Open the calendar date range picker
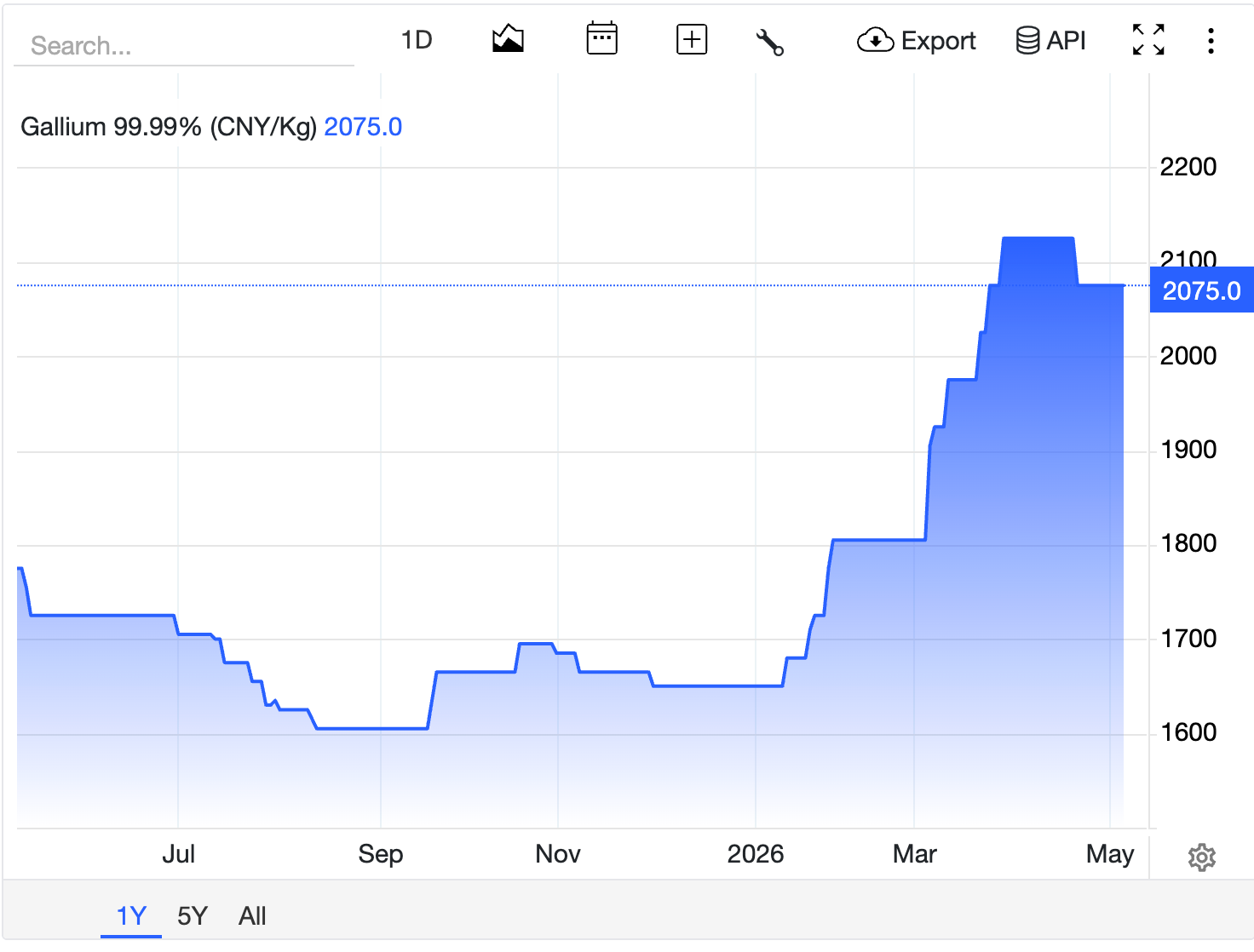The width and height of the screenshot is (1254, 952). click(x=601, y=39)
